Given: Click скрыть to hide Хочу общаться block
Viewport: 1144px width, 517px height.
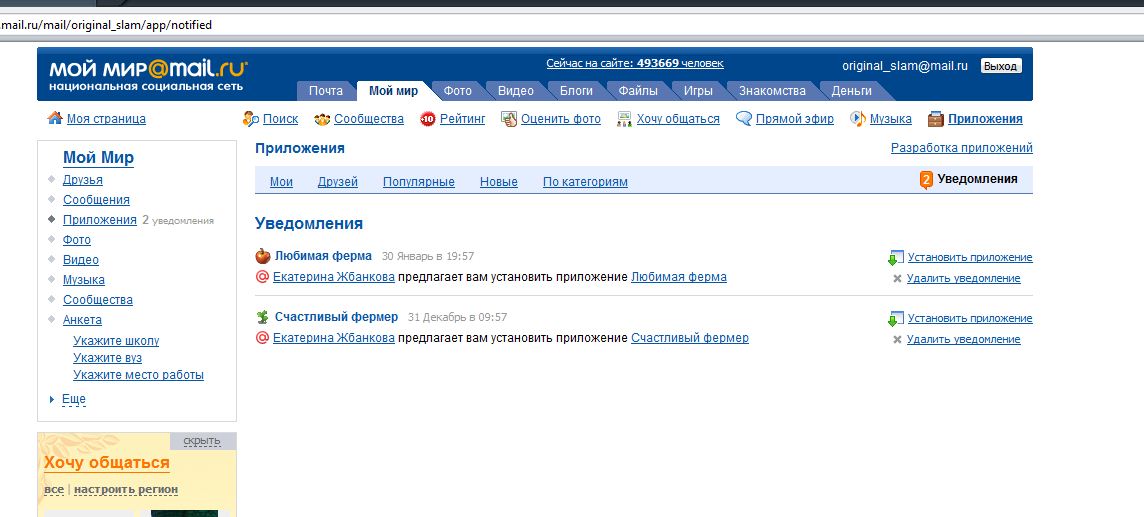Looking at the screenshot, I should (202, 441).
